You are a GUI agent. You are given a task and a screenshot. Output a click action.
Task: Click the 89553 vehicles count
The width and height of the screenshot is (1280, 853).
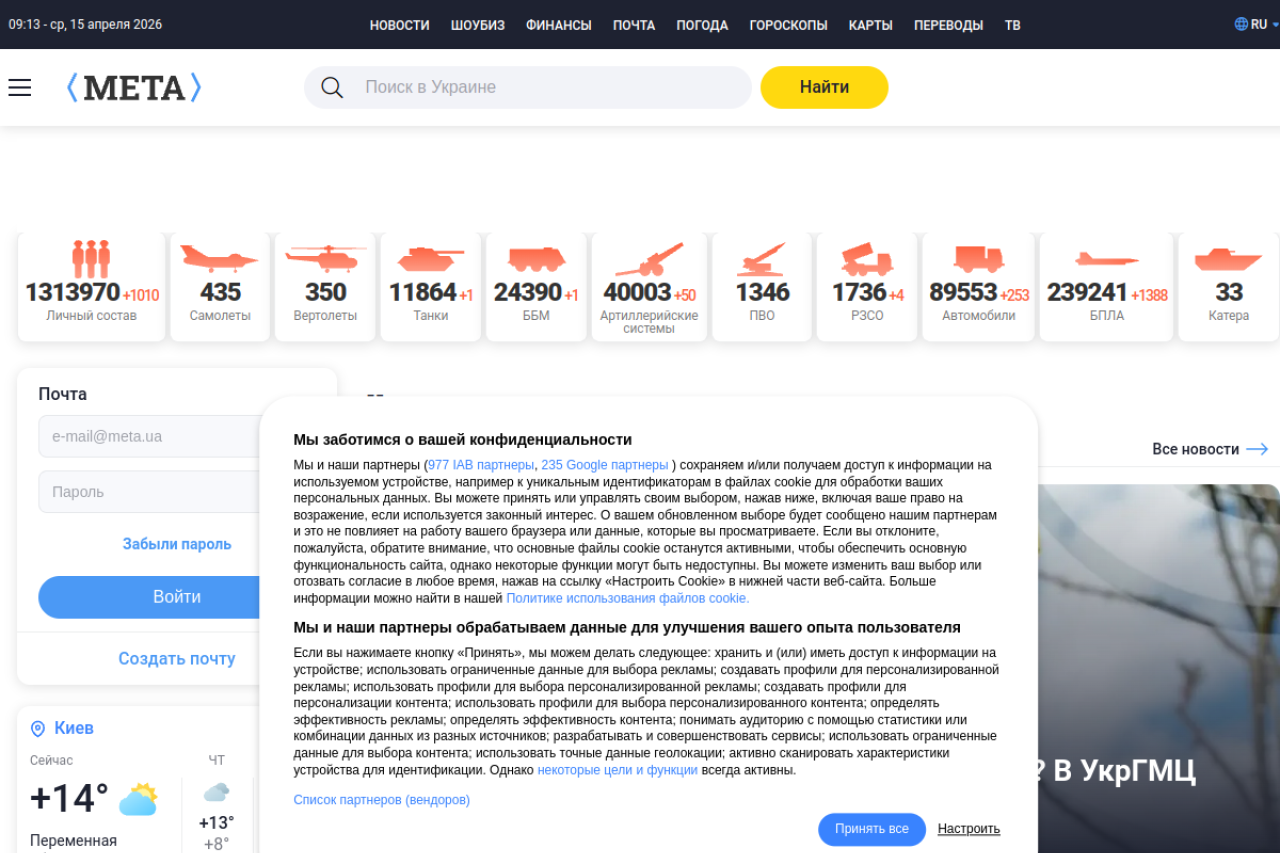click(x=964, y=292)
